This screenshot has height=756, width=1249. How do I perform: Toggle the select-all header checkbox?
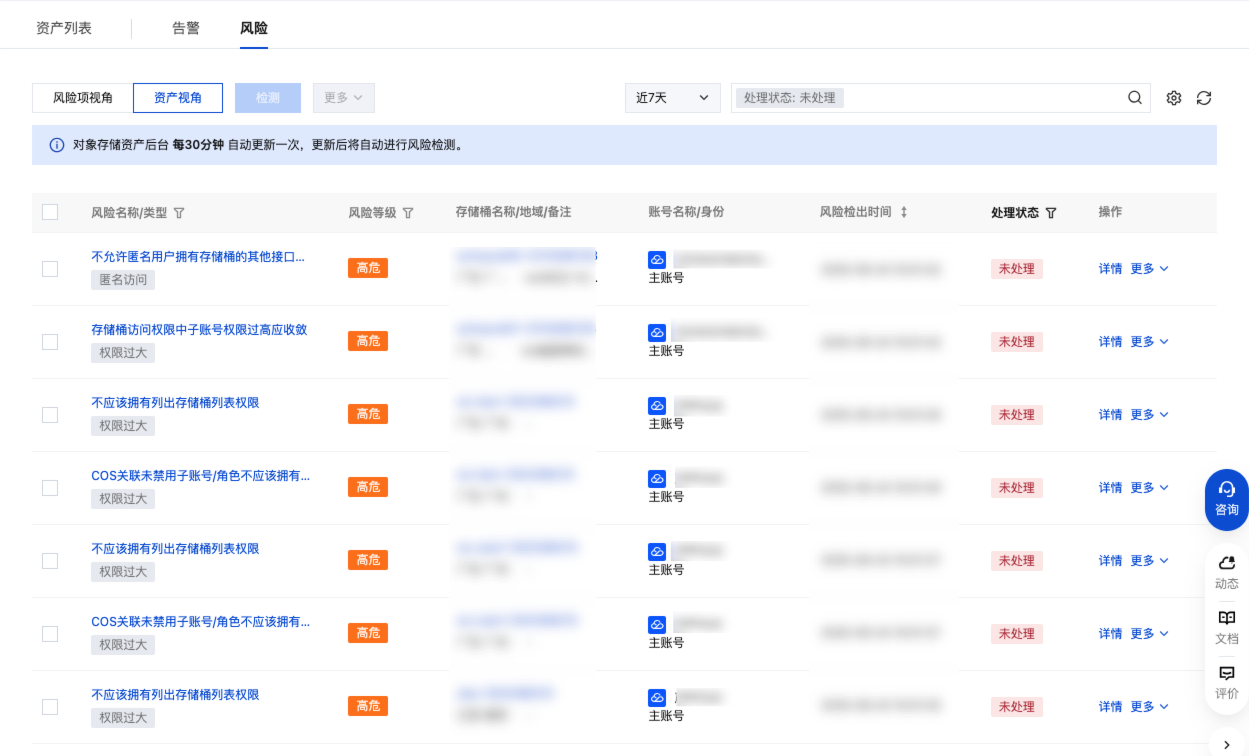point(50,212)
